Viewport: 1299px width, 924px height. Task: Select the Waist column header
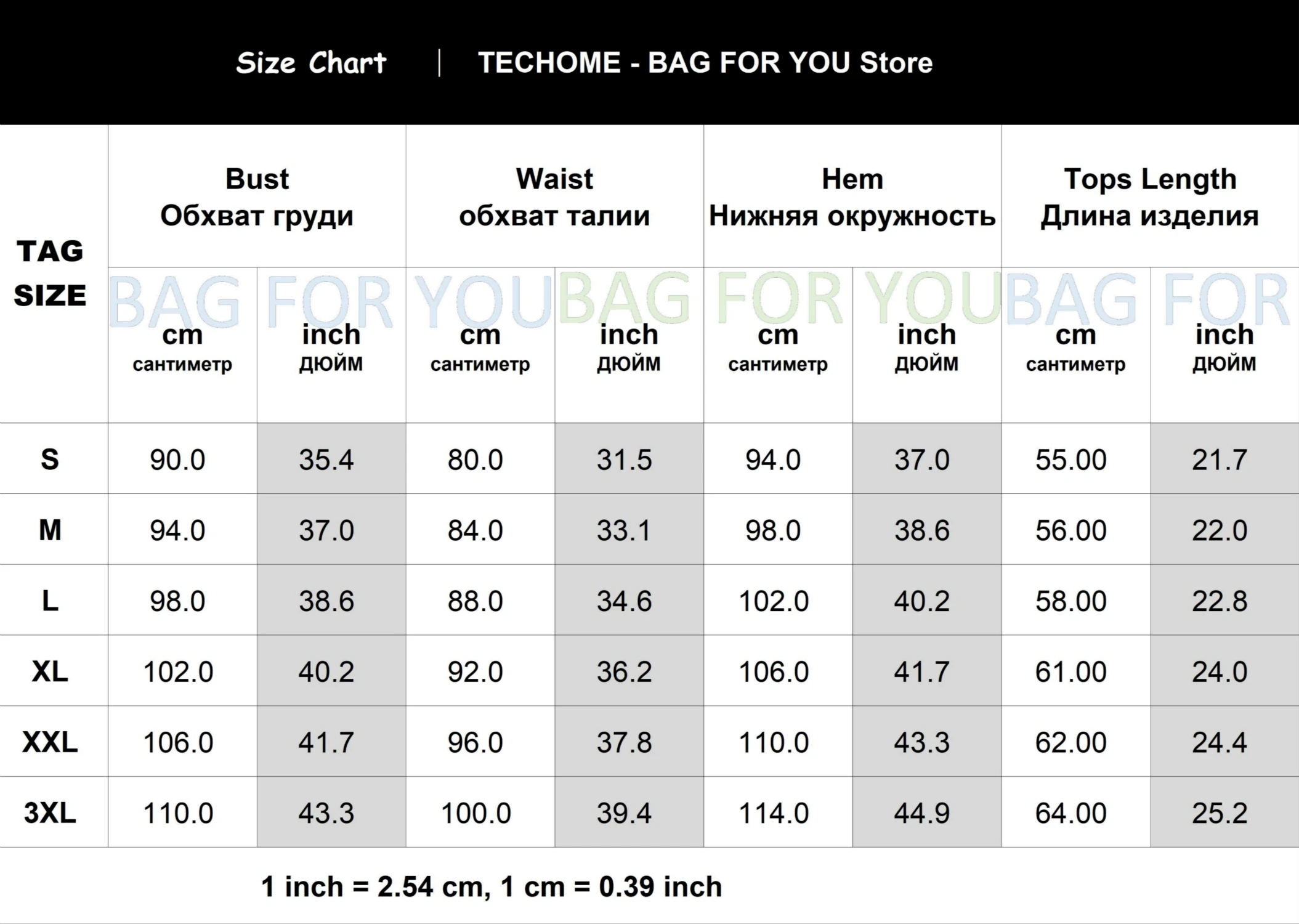(x=554, y=197)
